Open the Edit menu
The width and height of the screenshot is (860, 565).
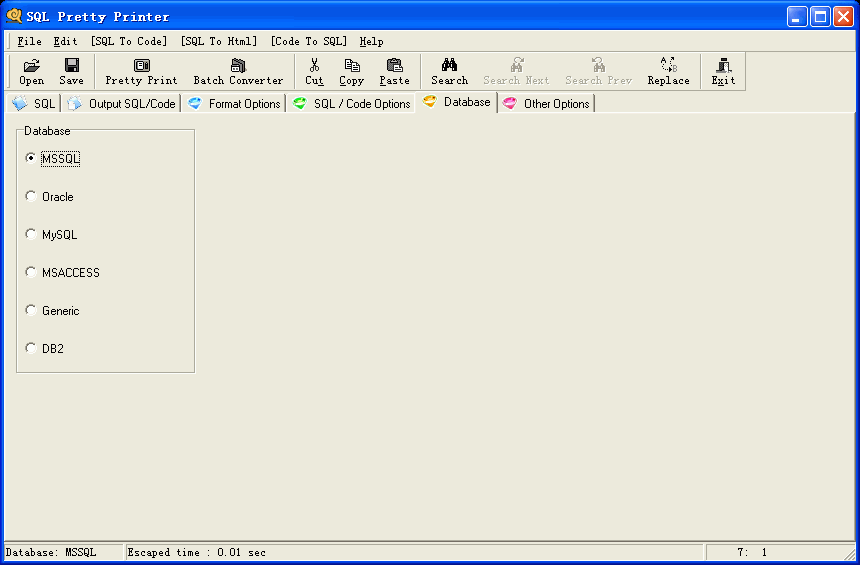pyautogui.click(x=65, y=41)
